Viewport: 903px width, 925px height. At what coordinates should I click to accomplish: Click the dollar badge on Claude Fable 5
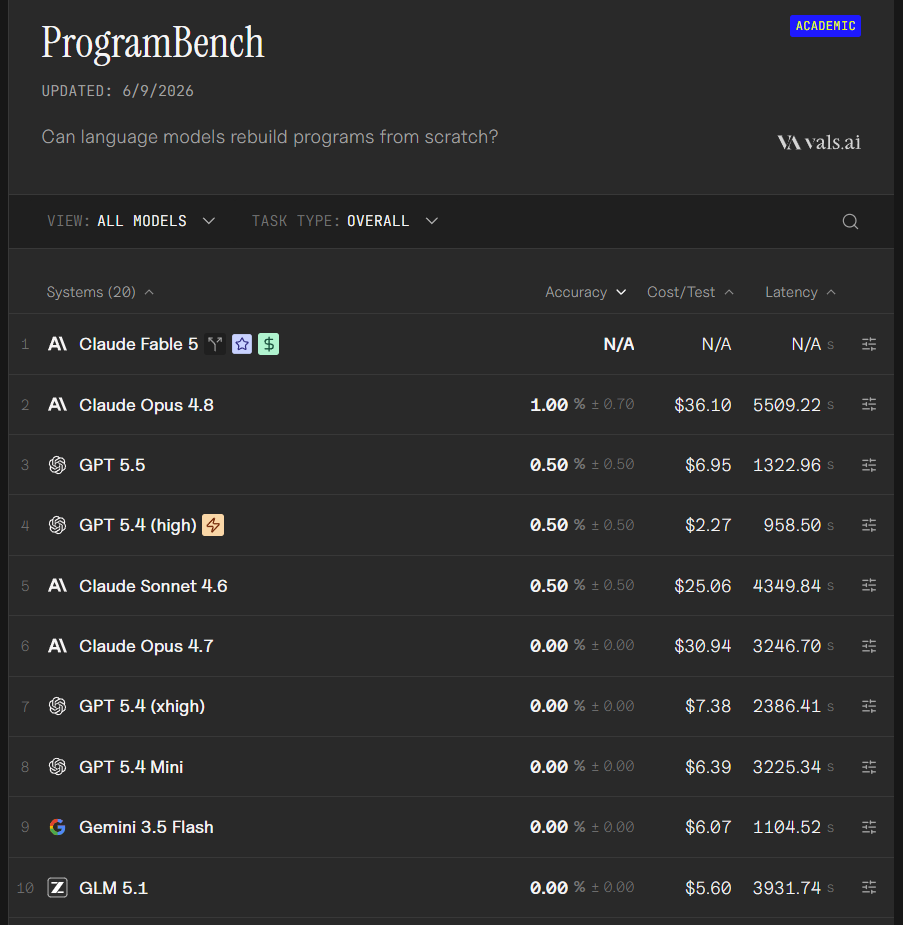[x=268, y=344]
